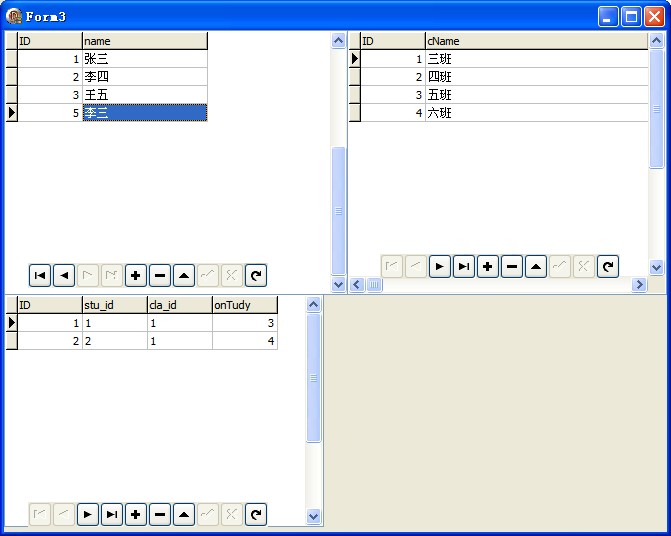Select the 王五 name cell
This screenshot has height=536, width=671.
tap(145, 95)
